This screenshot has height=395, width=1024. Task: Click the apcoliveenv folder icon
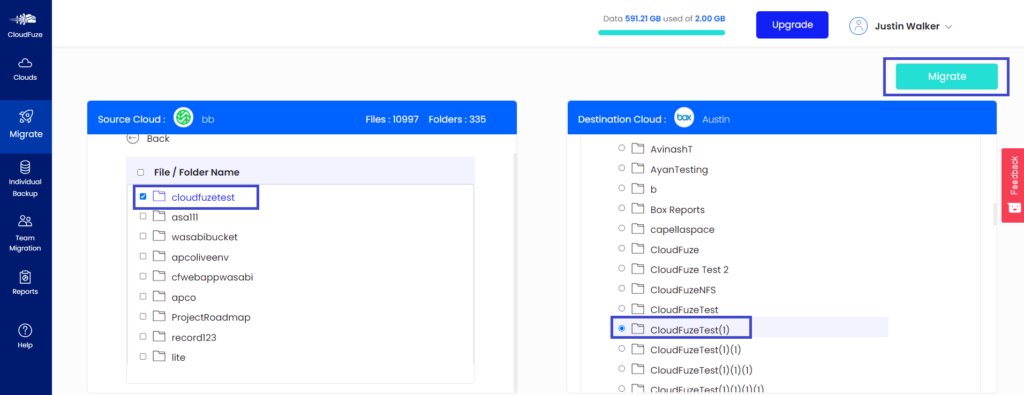[159, 257]
